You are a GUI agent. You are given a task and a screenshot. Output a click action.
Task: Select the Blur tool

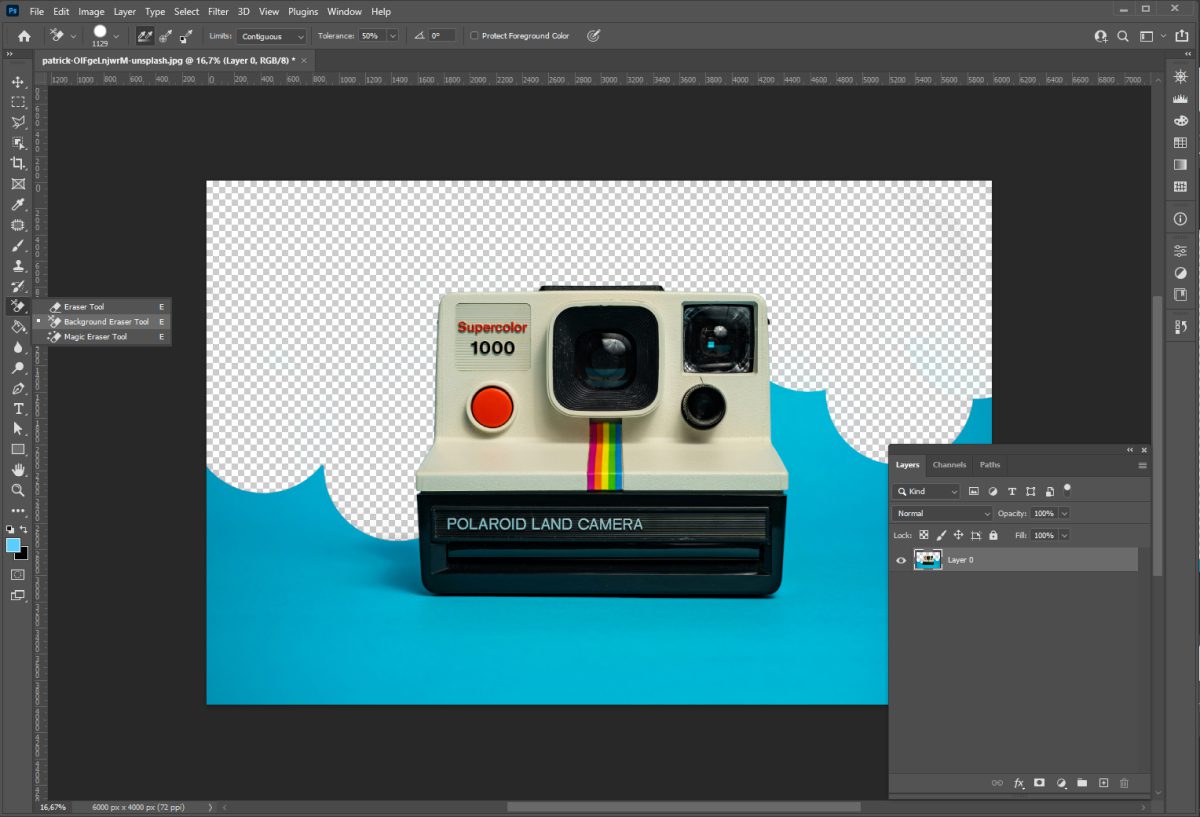[18, 347]
